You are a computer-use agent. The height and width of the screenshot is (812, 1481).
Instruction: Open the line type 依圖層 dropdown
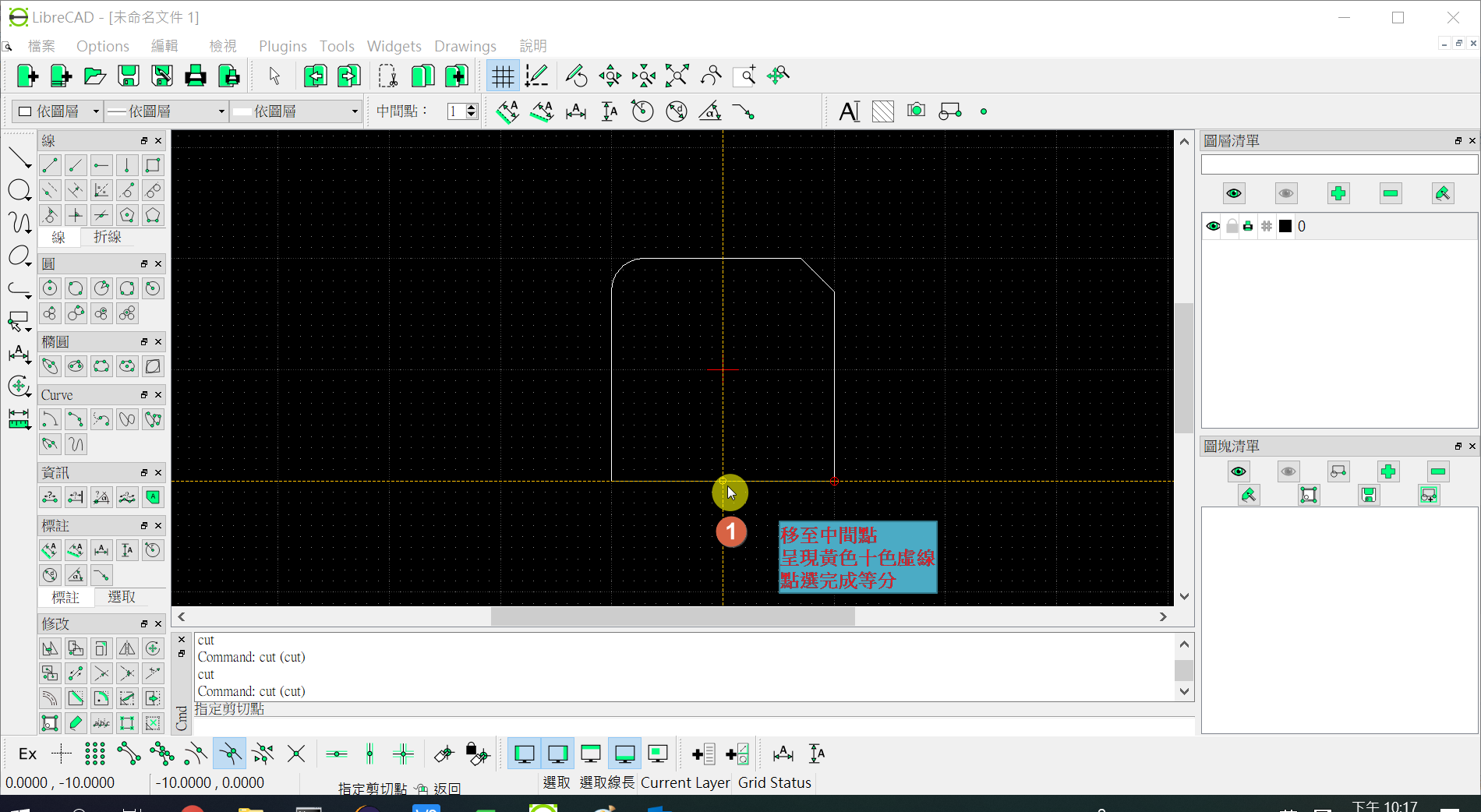[x=297, y=111]
